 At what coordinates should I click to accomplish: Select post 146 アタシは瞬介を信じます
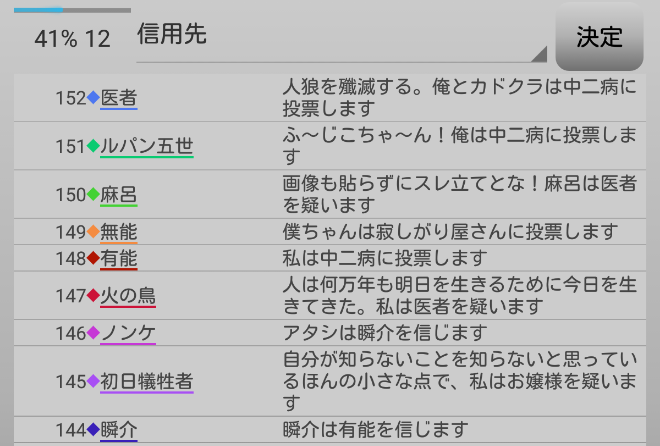point(385,332)
